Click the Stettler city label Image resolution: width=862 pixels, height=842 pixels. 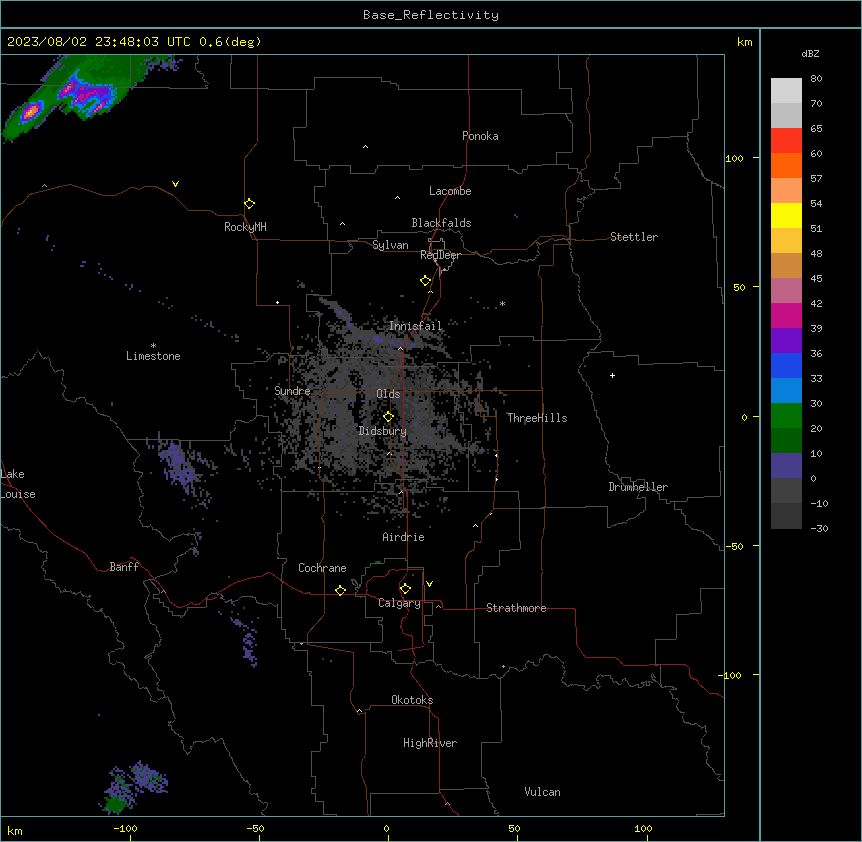634,237
